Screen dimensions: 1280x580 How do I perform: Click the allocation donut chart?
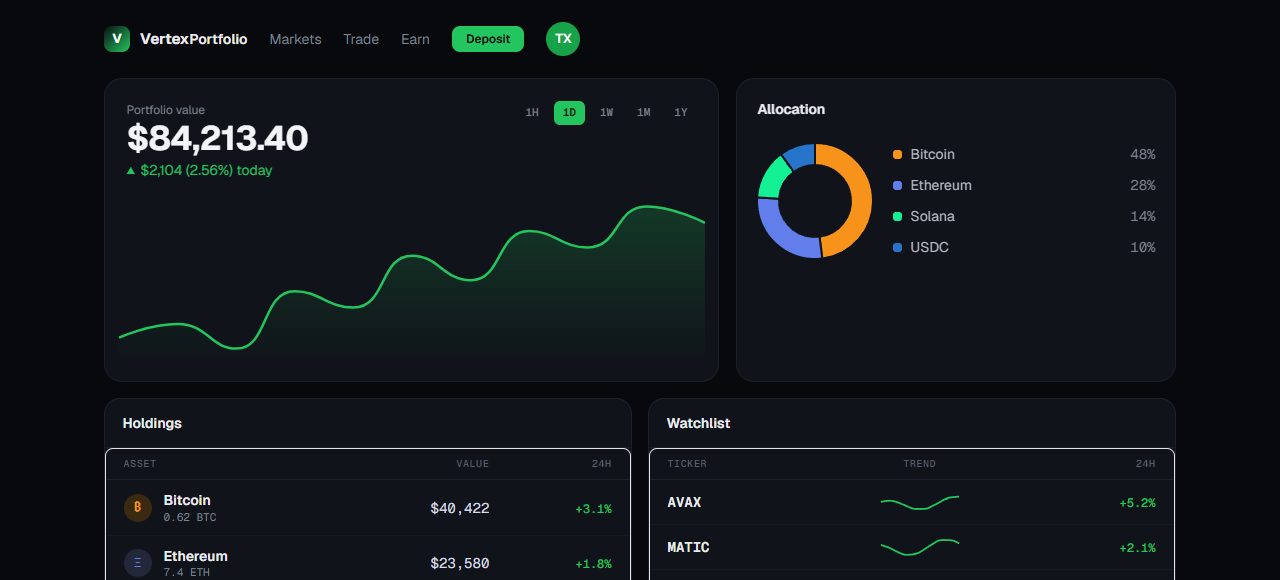coord(815,201)
